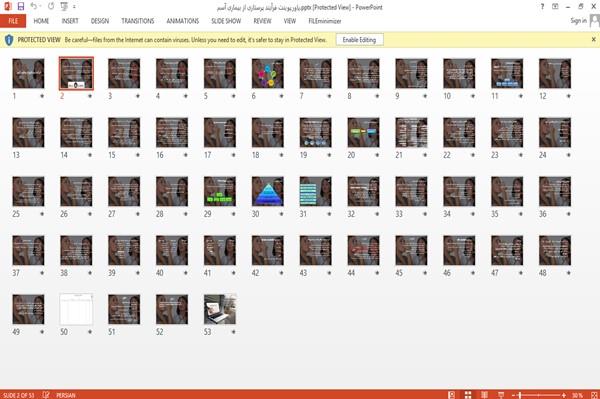Click the transition star under slide 2
Viewport: 600px width, 399px height.
pos(90,96)
